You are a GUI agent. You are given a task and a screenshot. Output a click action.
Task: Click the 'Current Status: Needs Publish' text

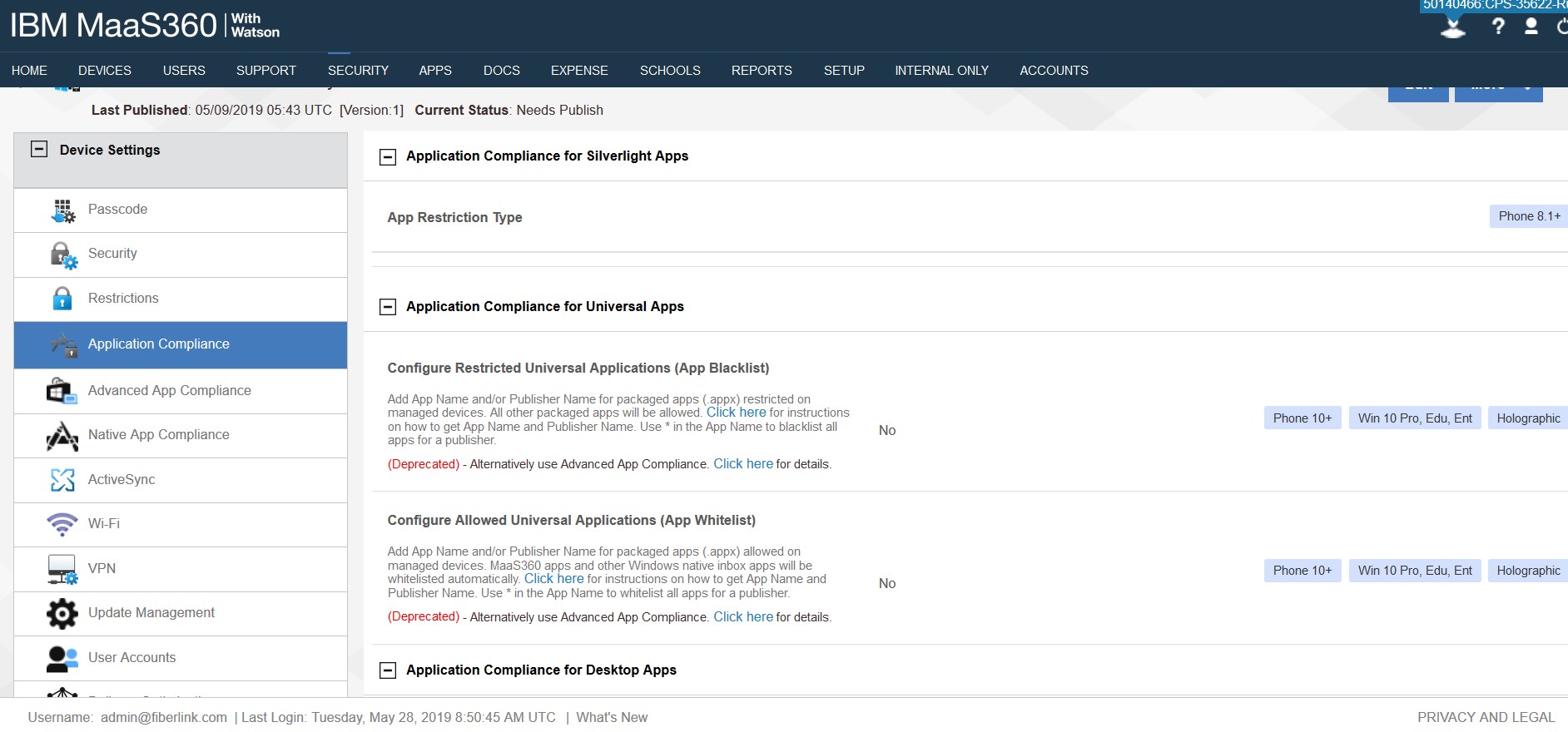tap(509, 111)
